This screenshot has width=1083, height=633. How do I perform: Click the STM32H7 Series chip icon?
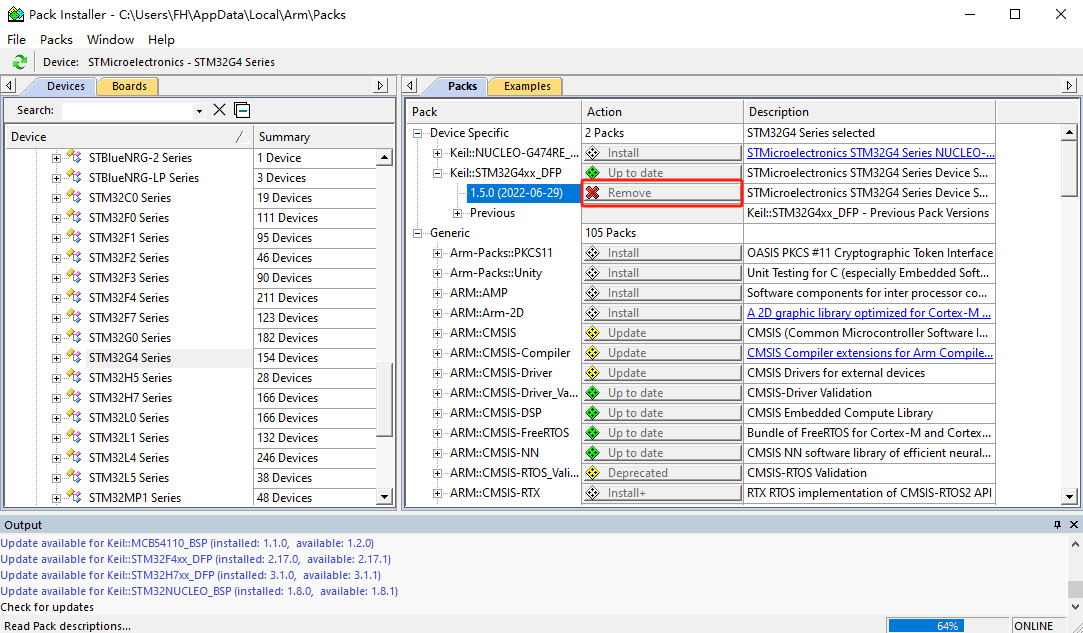[73, 397]
